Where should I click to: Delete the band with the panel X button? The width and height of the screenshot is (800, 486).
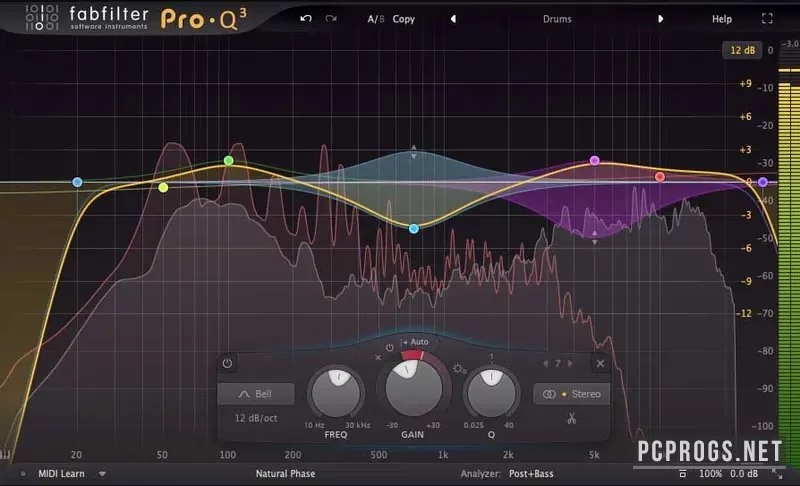(600, 364)
